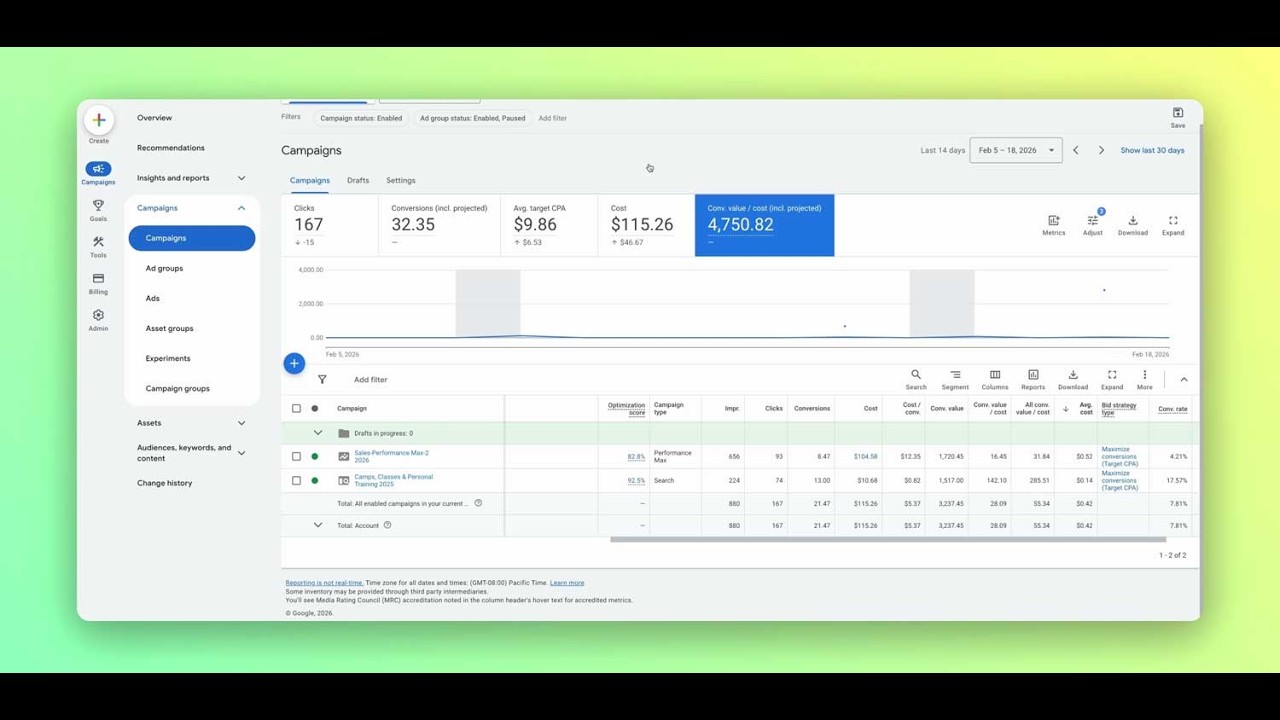Toggle the select-all checkbox in table header

296,408
